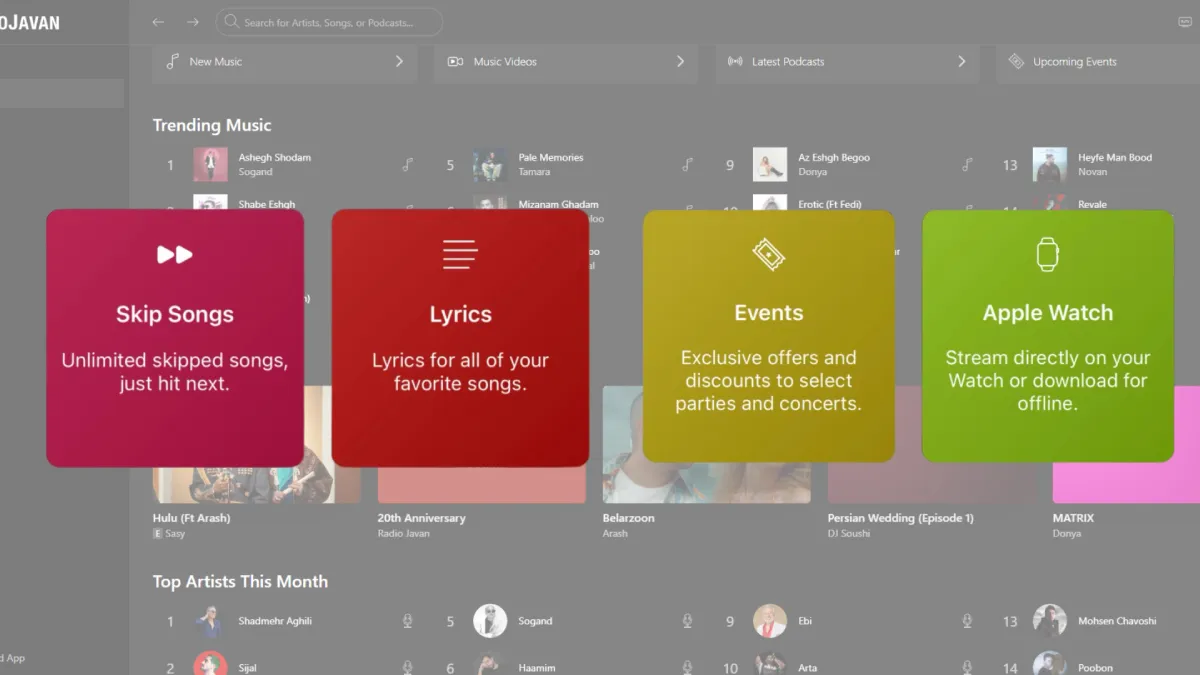The width and height of the screenshot is (1200, 675).
Task: Focus the artists, songs, podcasts search field
Action: pos(329,22)
